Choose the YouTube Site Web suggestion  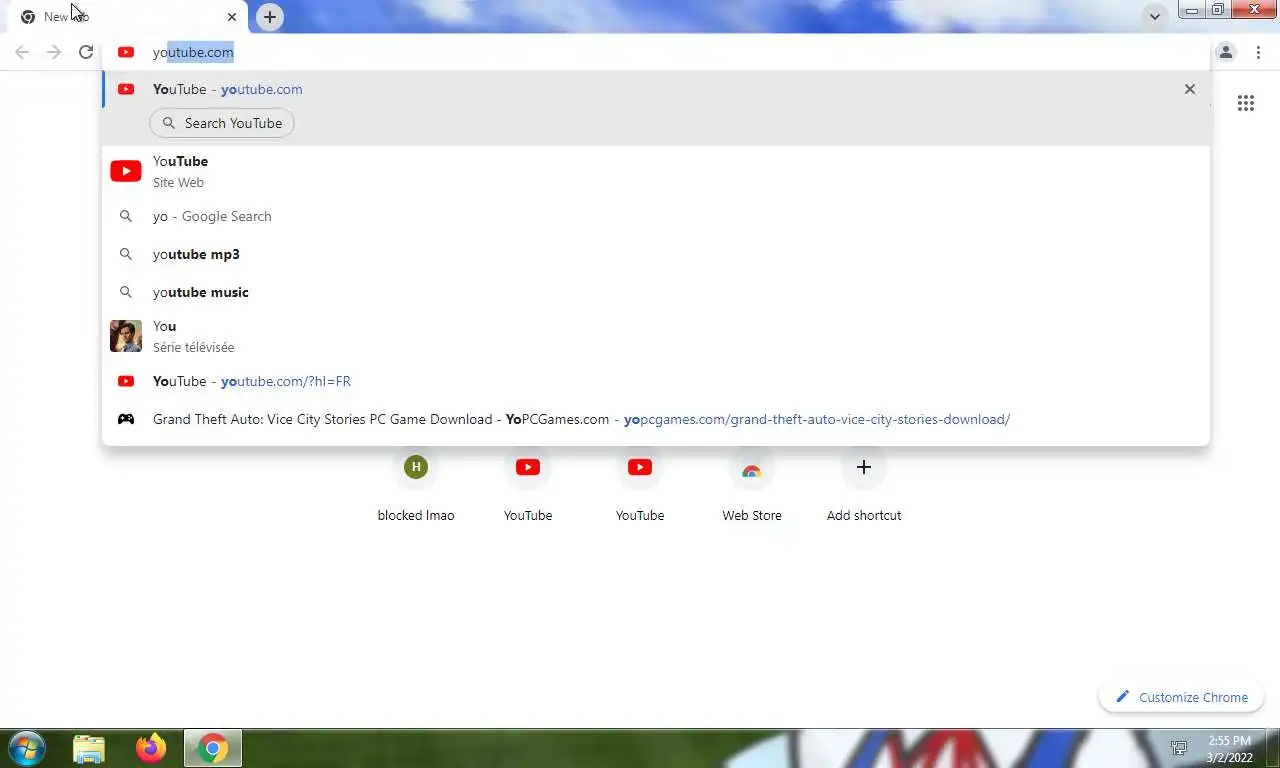coord(656,171)
